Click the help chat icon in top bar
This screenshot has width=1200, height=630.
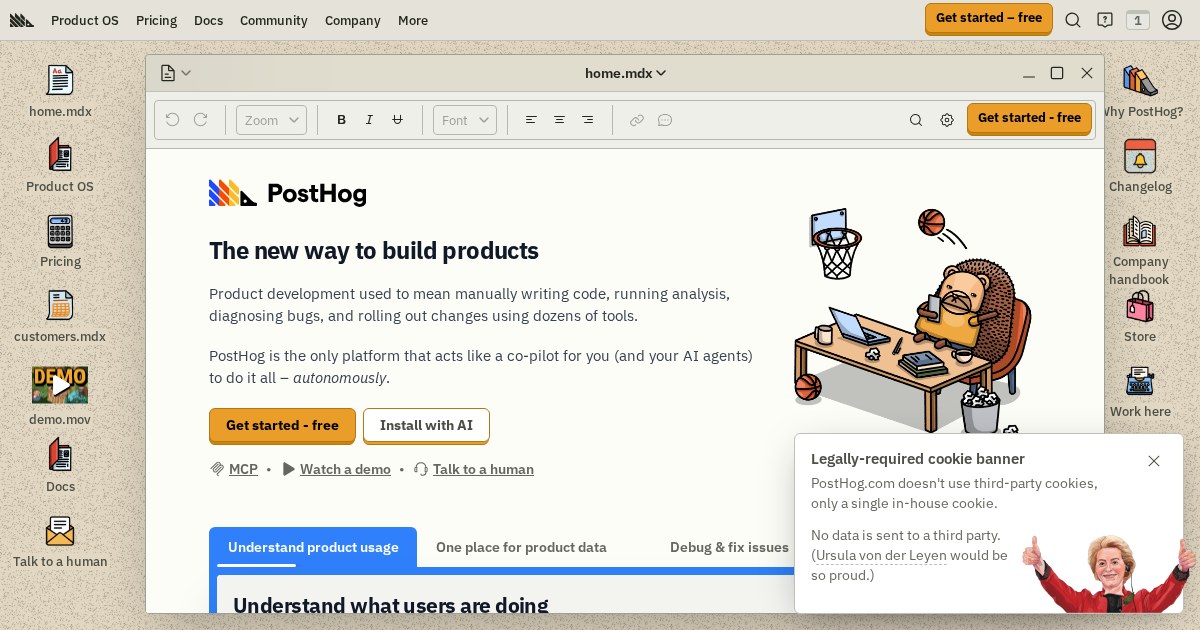tap(1105, 20)
